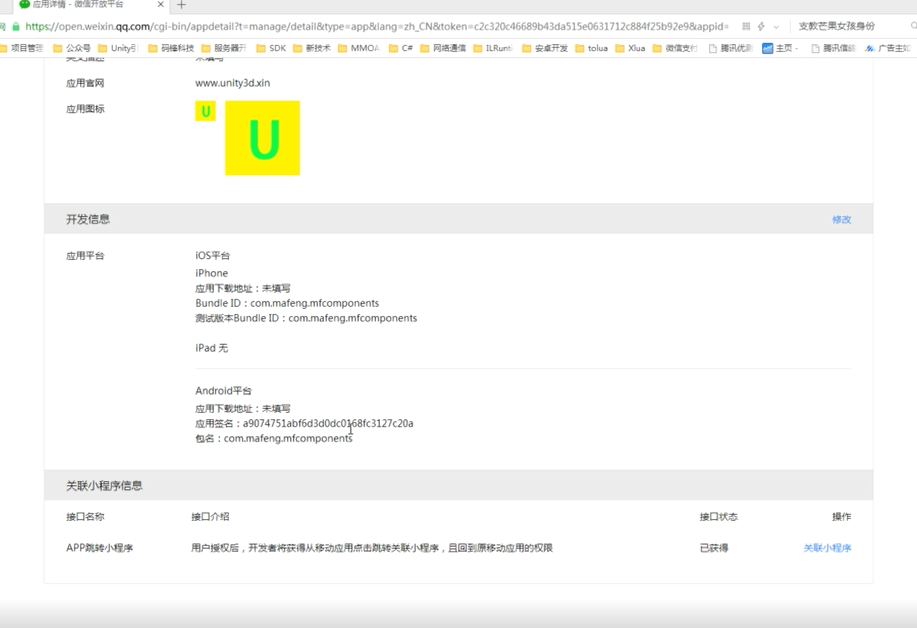The image size is (917, 628).
Task: Click the 修改 link in the 开发信息 section
Action: pos(841,218)
